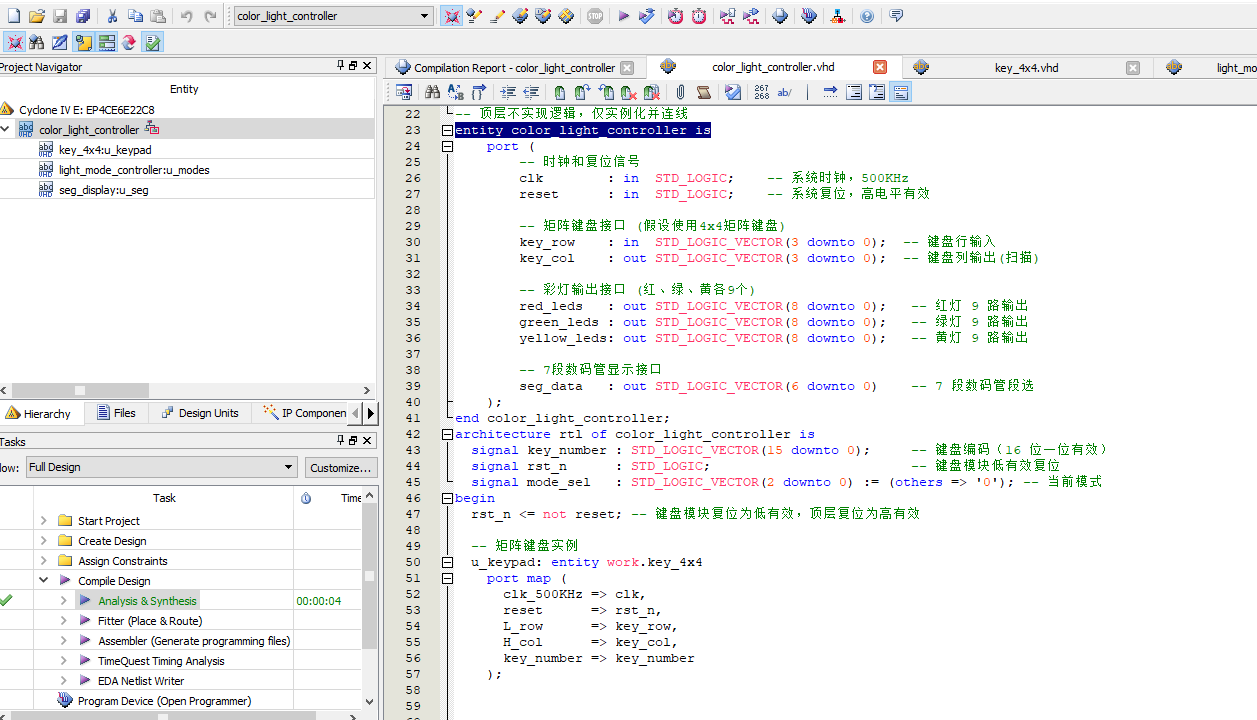Toggle a bookmark in the editor

point(560,92)
